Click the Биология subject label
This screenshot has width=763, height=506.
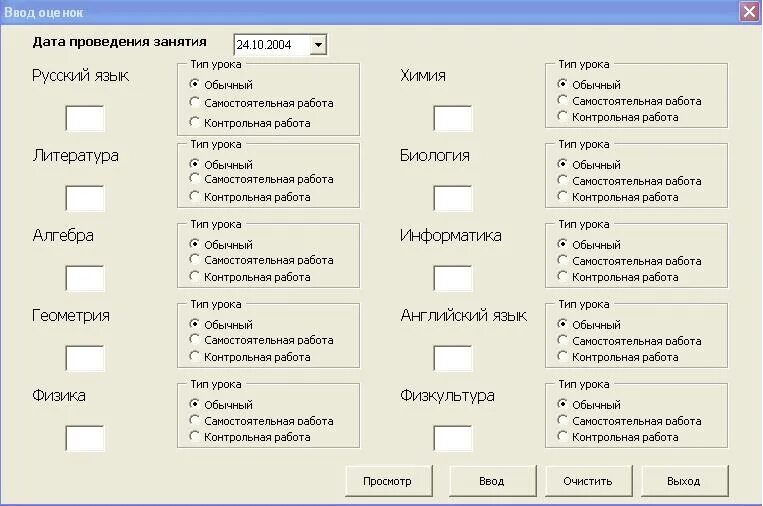[x=435, y=156]
